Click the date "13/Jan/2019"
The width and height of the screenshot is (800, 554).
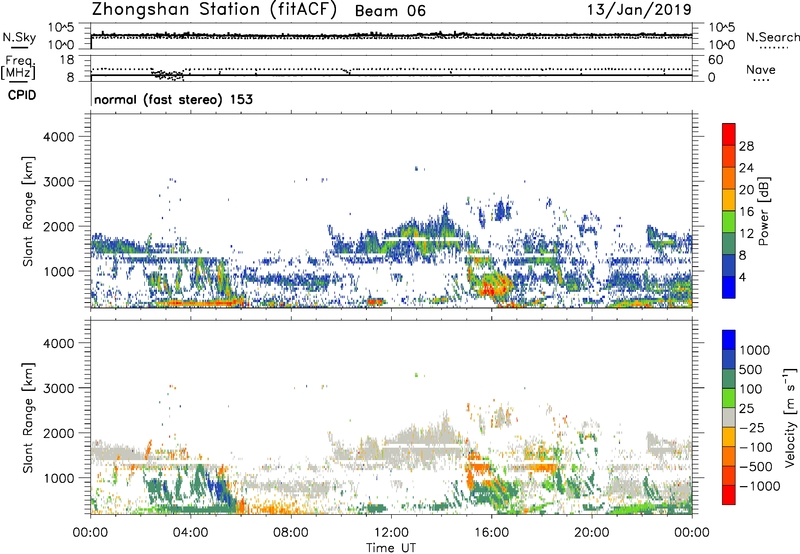click(x=639, y=10)
